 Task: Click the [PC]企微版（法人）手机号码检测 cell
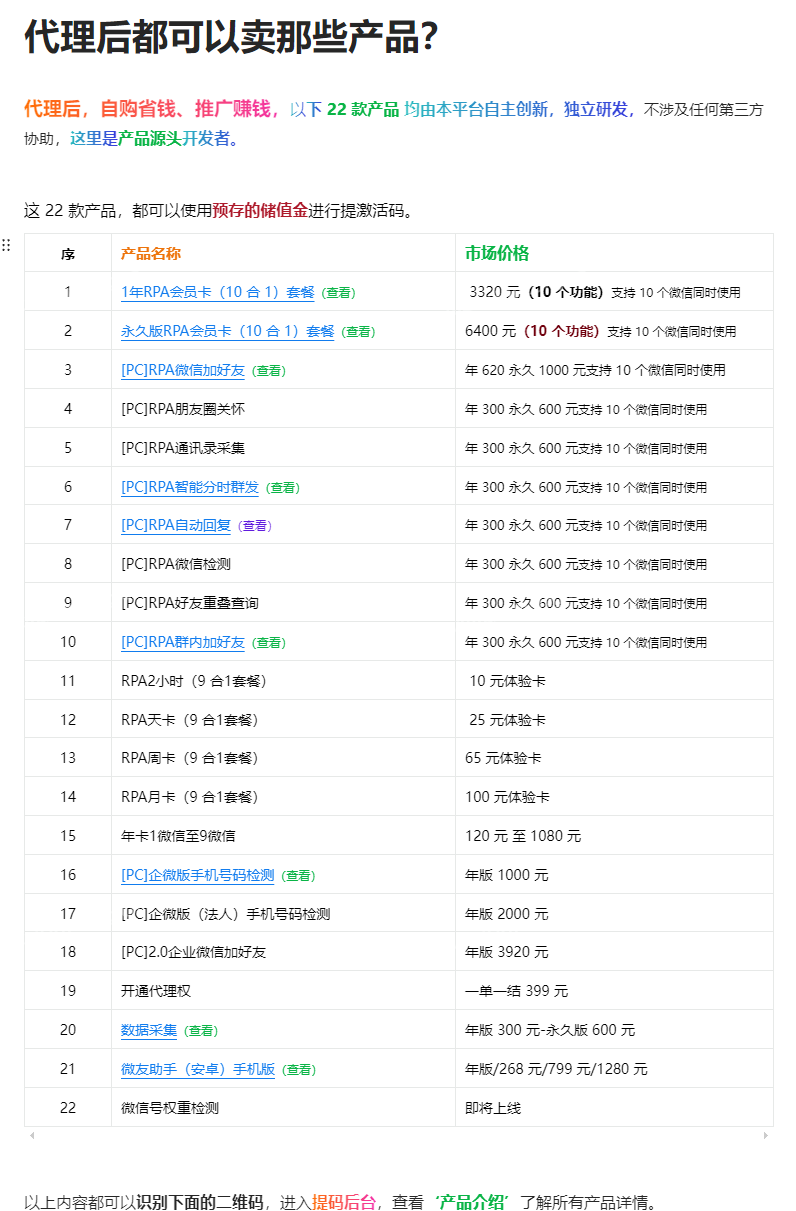coord(283,914)
